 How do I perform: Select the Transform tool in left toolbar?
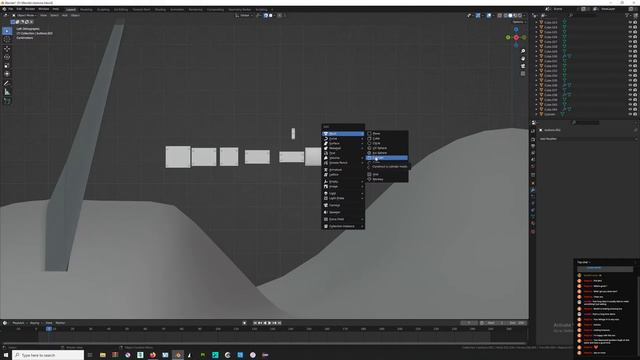point(7,74)
